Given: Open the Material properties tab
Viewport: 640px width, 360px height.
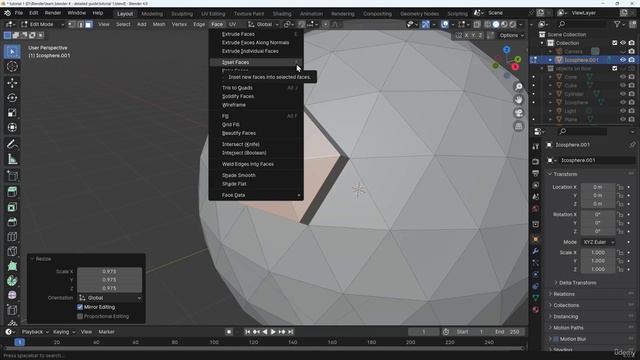Looking at the screenshot, I should tap(536, 309).
